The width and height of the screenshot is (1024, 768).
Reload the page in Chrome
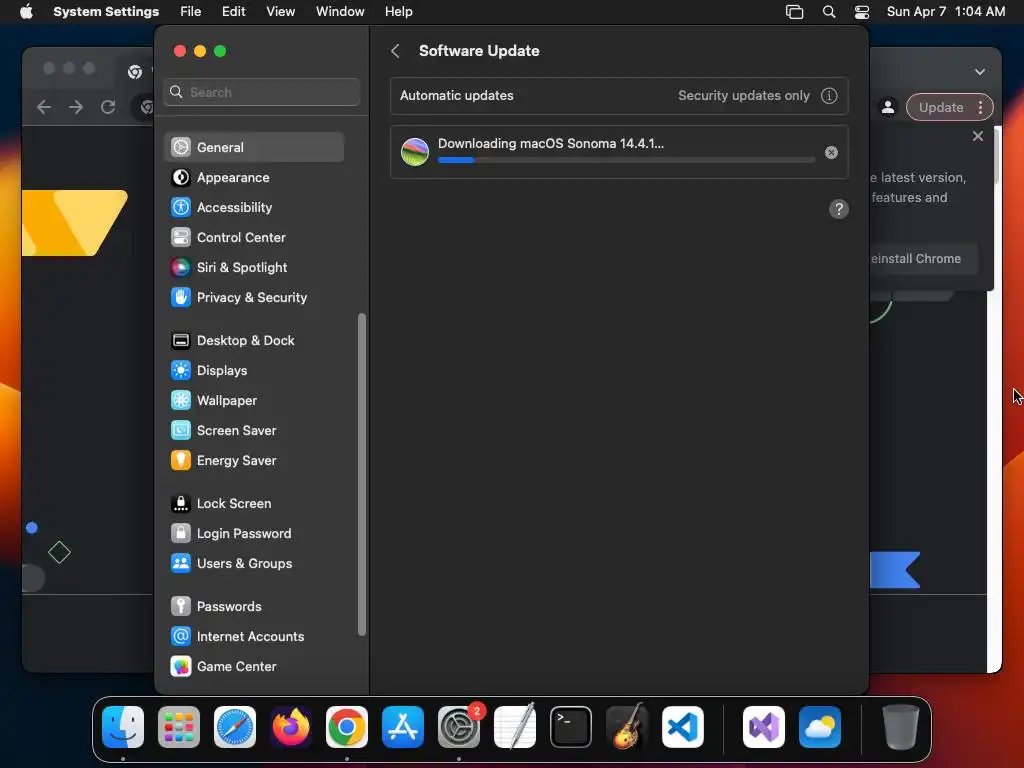click(108, 107)
